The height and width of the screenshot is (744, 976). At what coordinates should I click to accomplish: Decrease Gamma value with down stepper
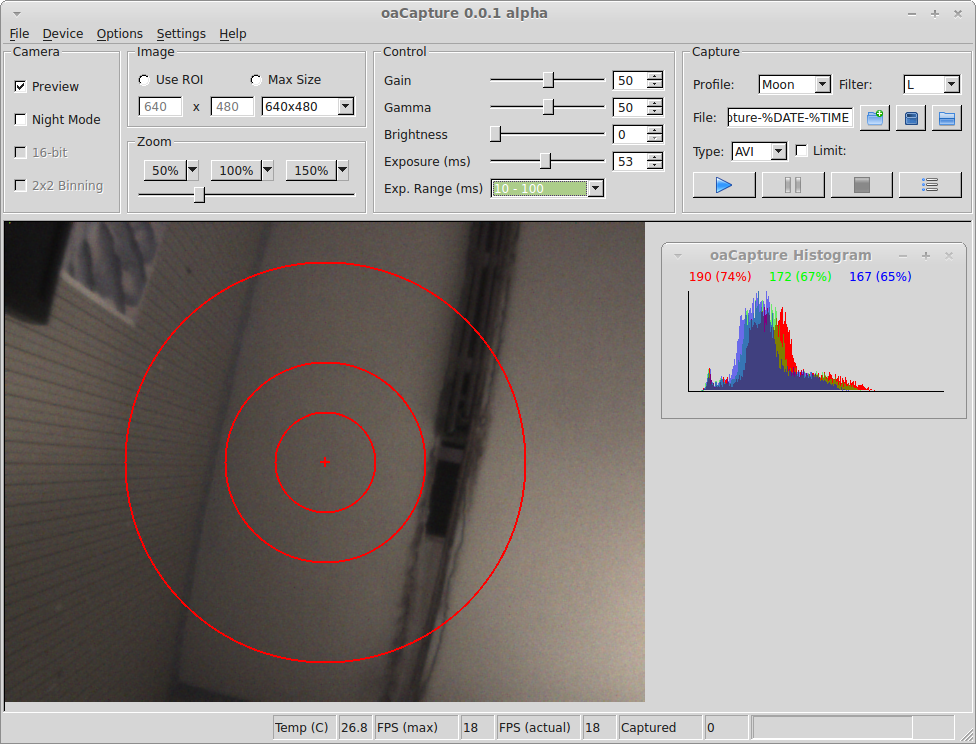pyautogui.click(x=655, y=111)
